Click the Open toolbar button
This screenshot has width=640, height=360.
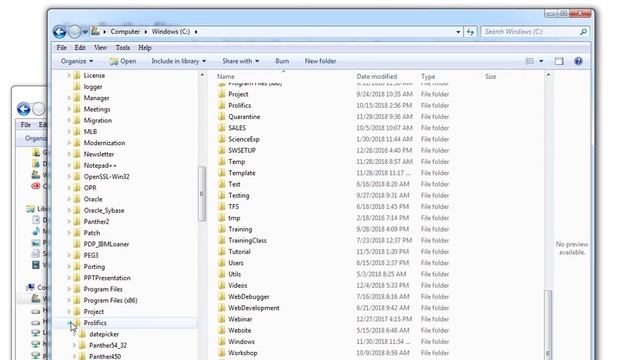[123, 61]
